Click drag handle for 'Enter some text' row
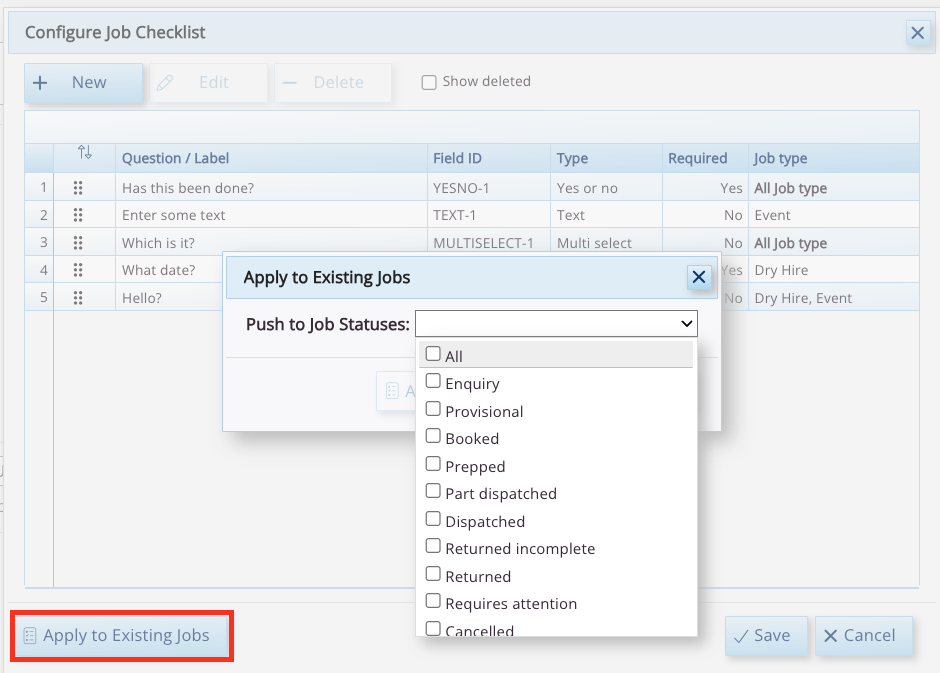Viewport: 940px width, 673px height. click(x=78, y=215)
